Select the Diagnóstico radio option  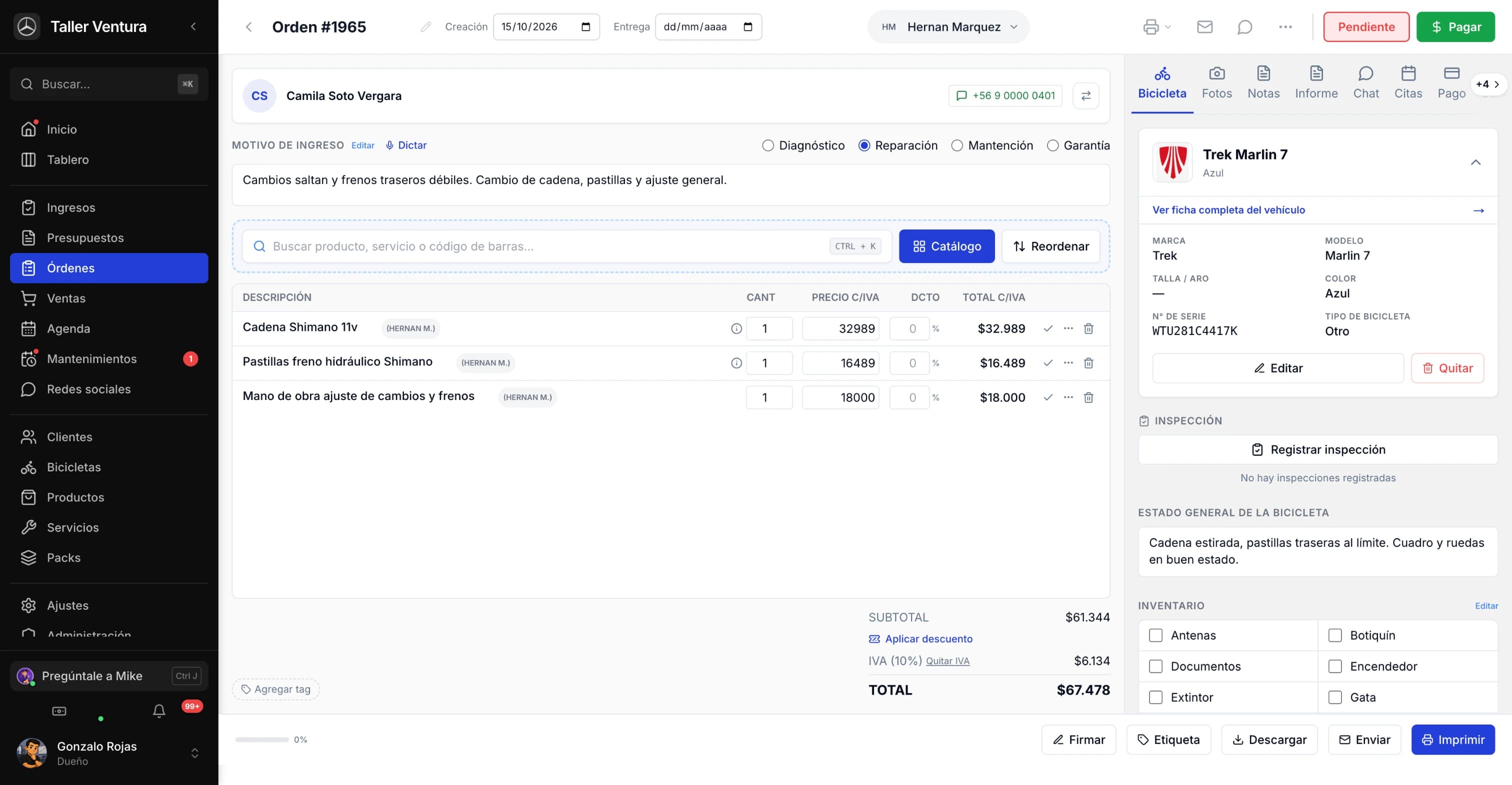point(767,145)
